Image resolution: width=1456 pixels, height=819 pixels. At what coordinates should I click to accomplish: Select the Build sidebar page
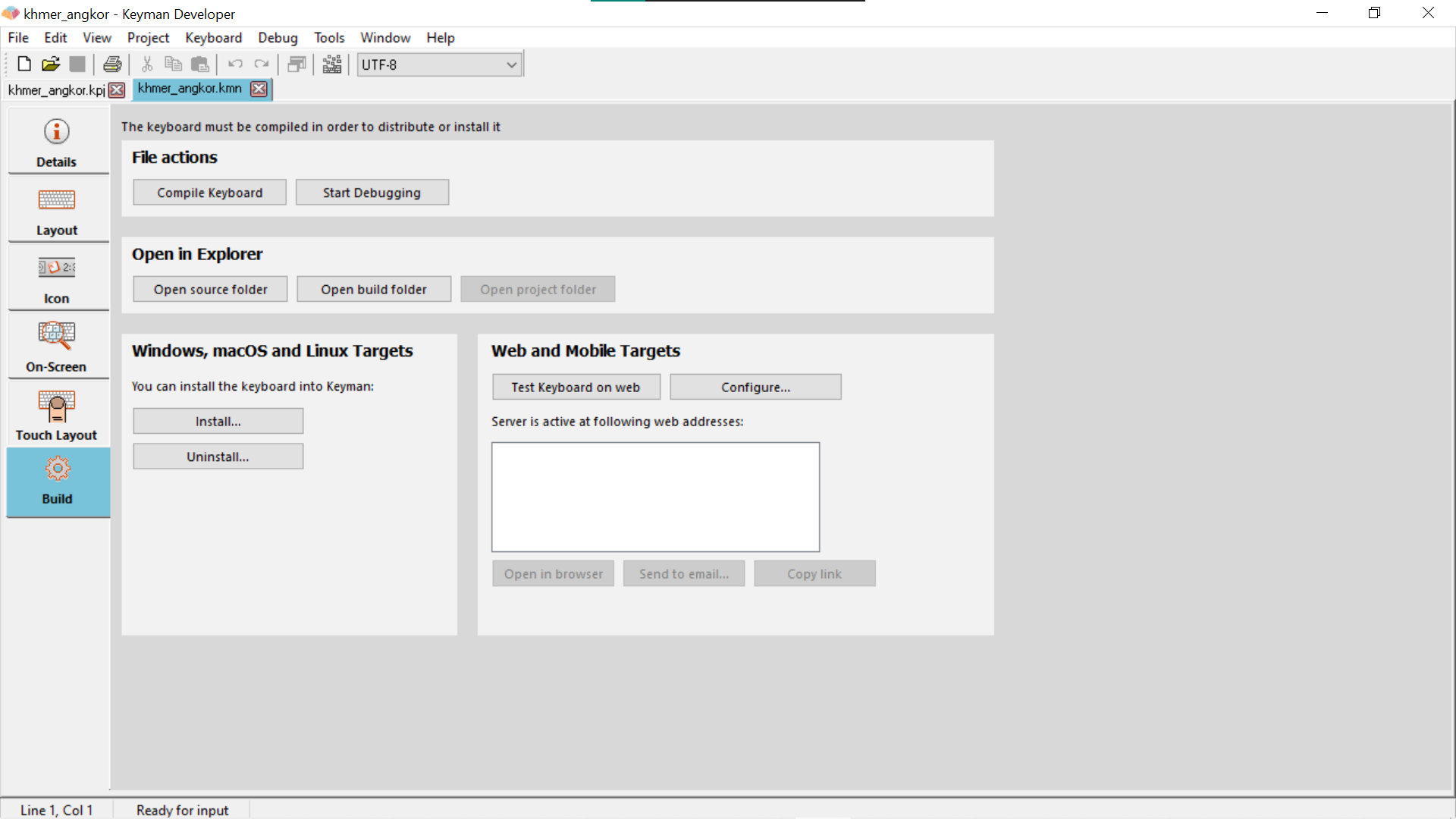(x=58, y=482)
